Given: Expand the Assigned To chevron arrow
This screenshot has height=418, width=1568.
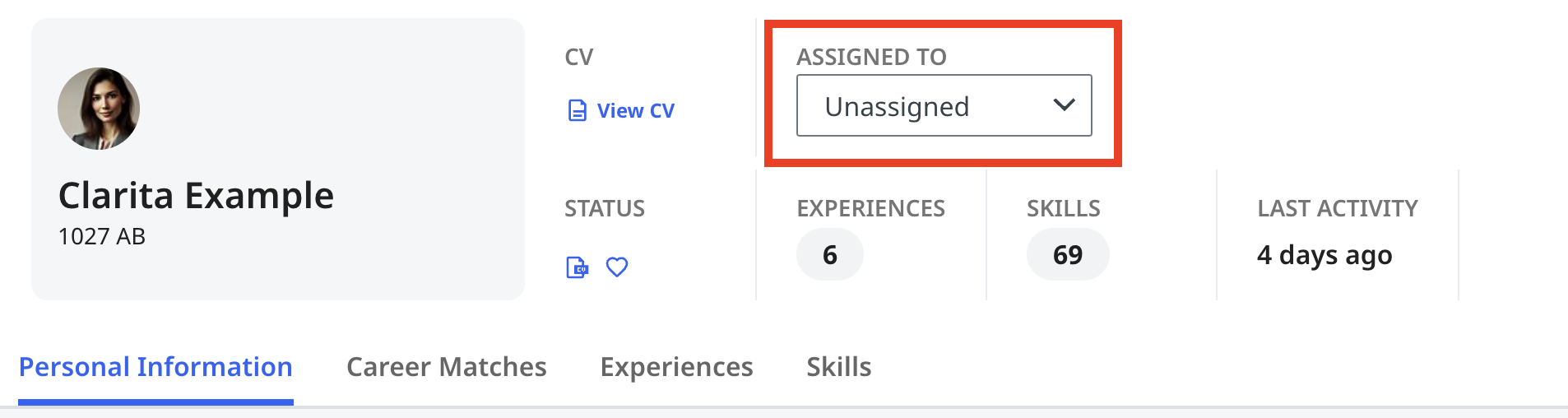Looking at the screenshot, I should coord(1064,105).
